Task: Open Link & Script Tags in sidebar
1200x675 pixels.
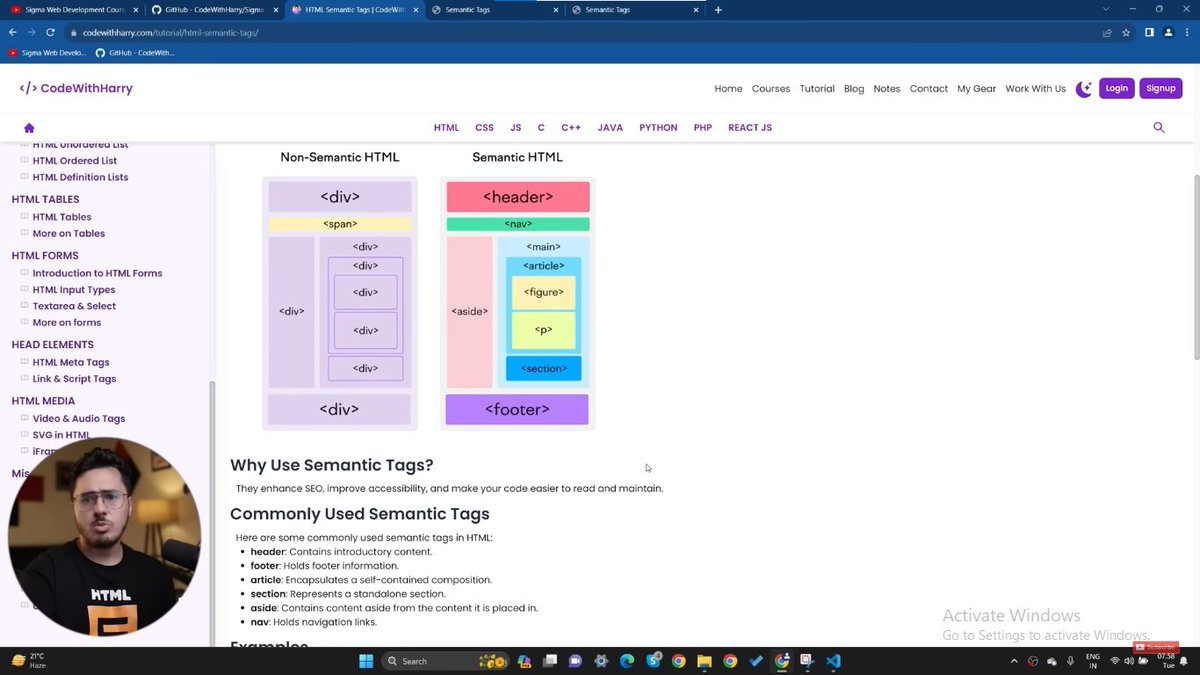Action: click(x=74, y=379)
